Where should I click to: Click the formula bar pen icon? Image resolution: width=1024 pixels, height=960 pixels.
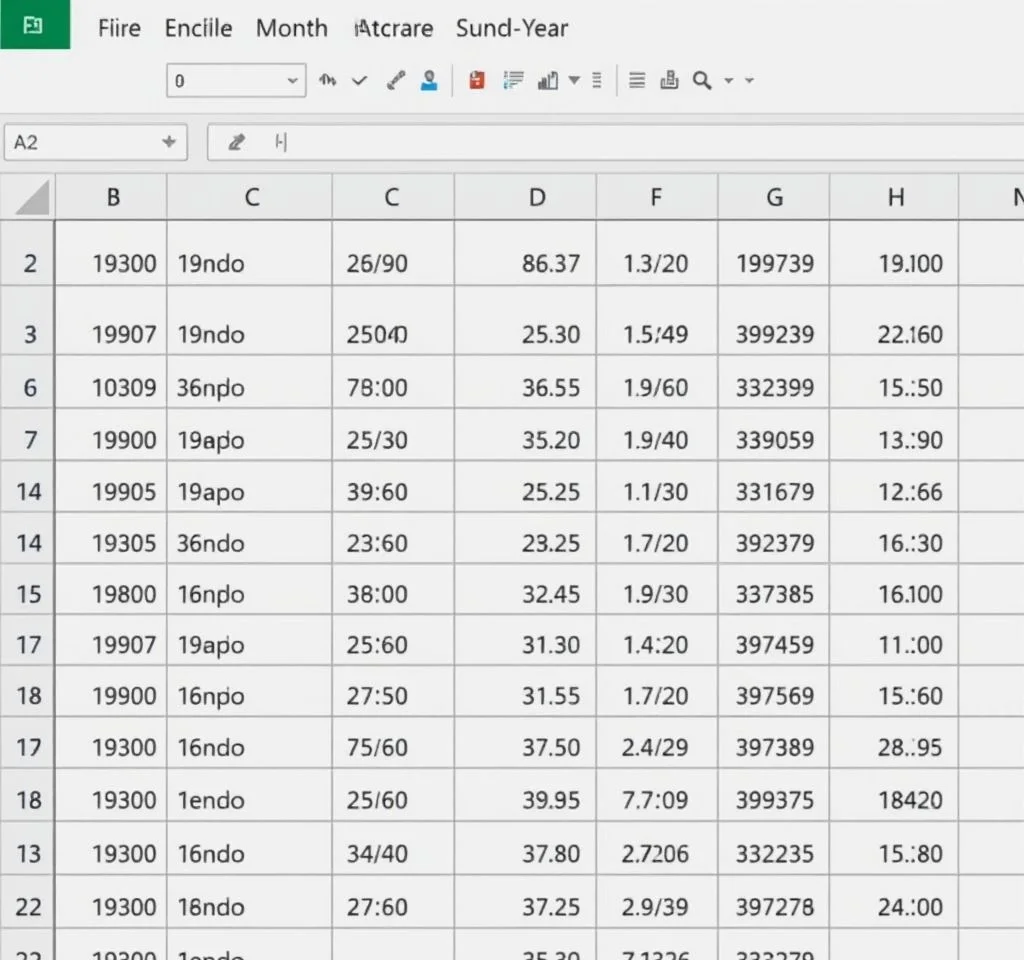coord(237,142)
